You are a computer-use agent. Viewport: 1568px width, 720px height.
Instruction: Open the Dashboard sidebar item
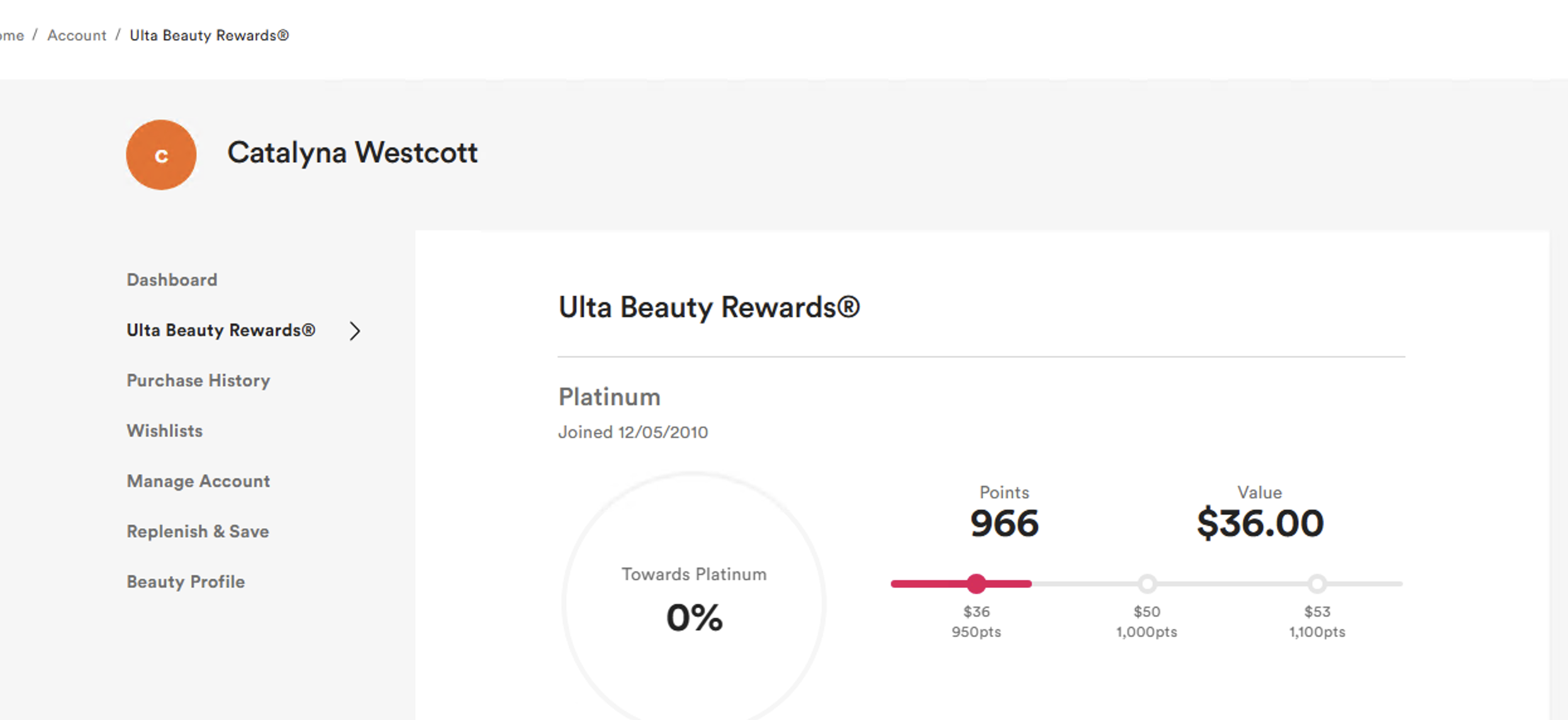pos(172,280)
